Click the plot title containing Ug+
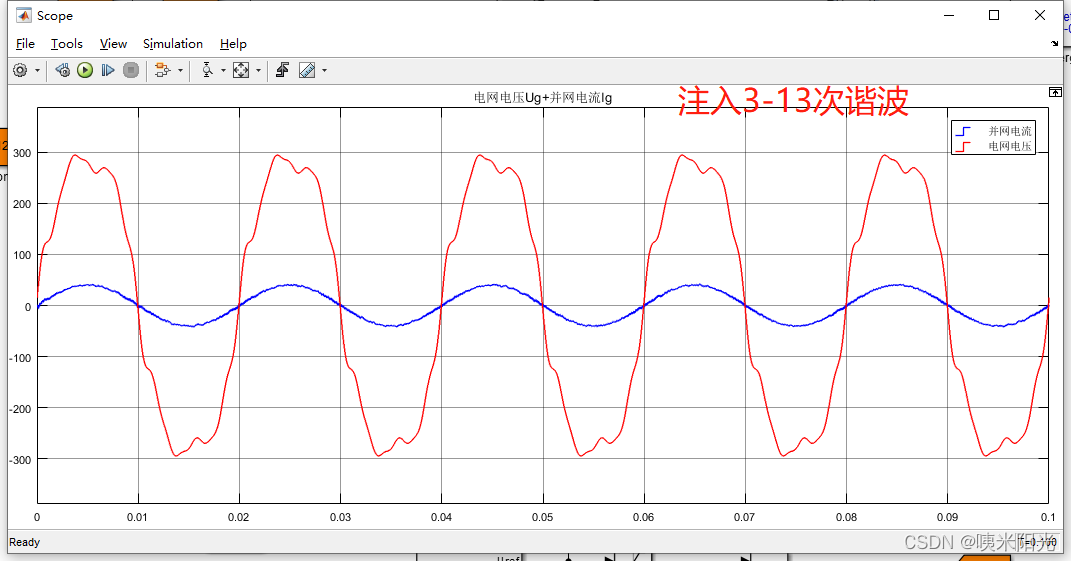 543,98
